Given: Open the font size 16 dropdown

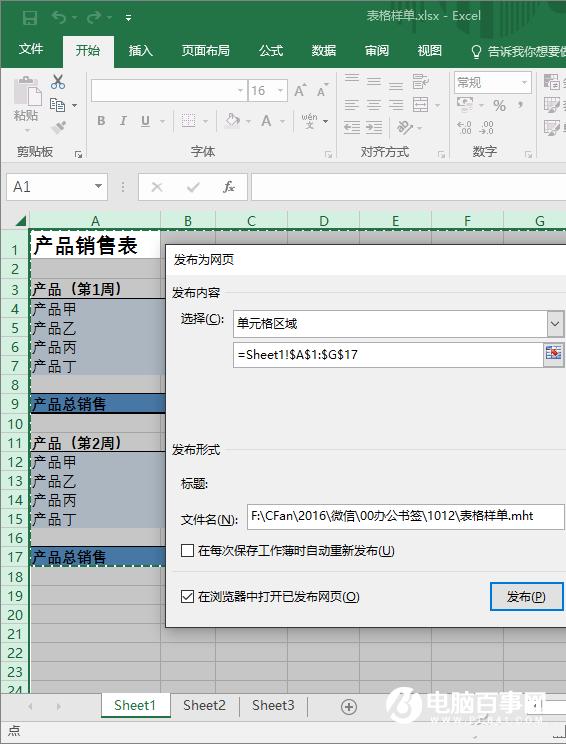Looking at the screenshot, I should (280, 90).
